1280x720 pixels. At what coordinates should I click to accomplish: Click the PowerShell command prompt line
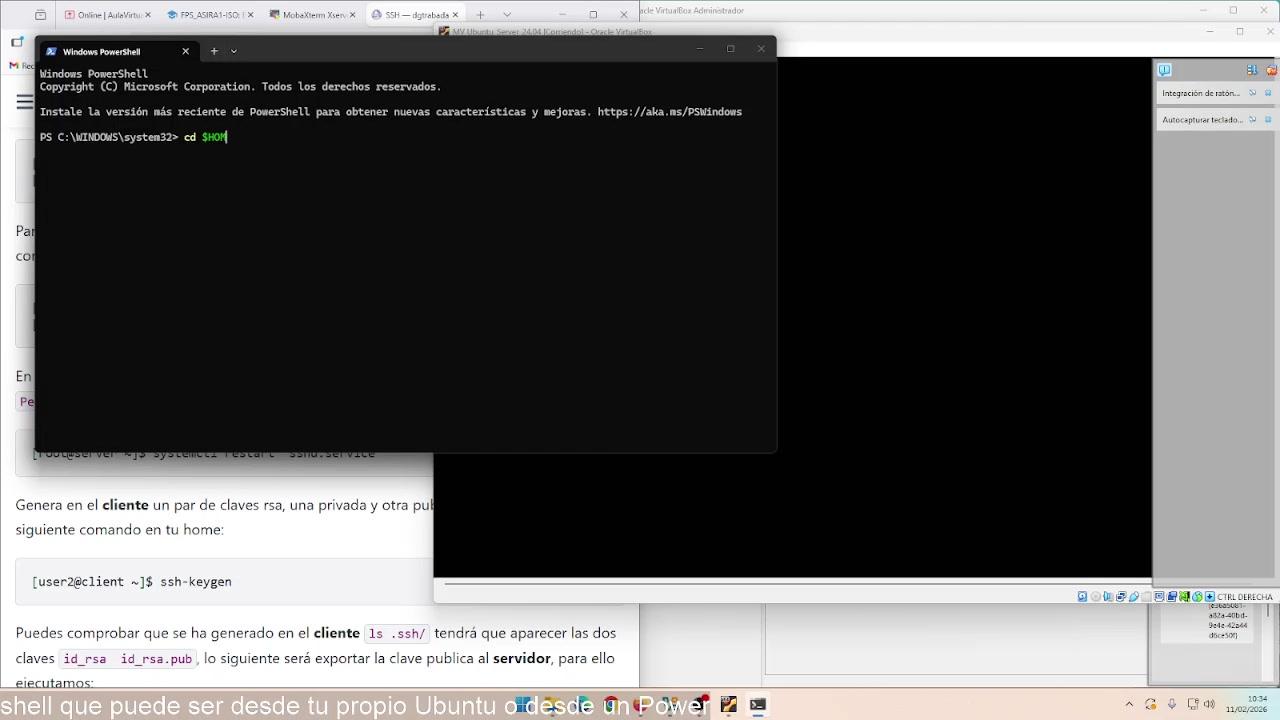click(134, 137)
